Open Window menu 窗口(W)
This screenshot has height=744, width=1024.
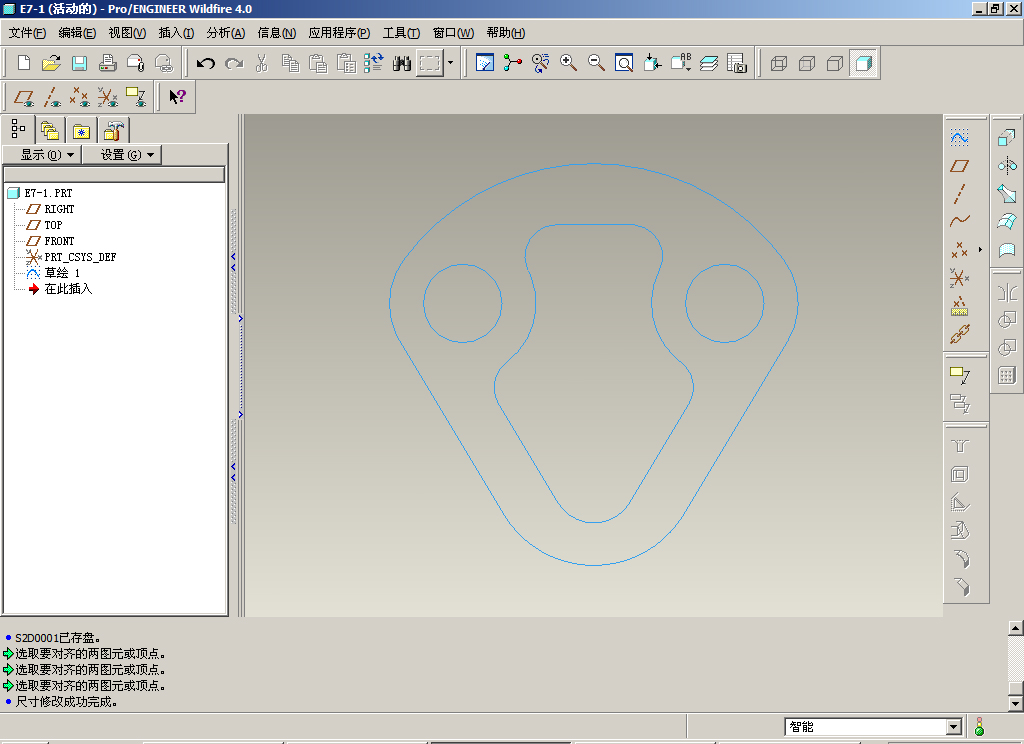453,33
